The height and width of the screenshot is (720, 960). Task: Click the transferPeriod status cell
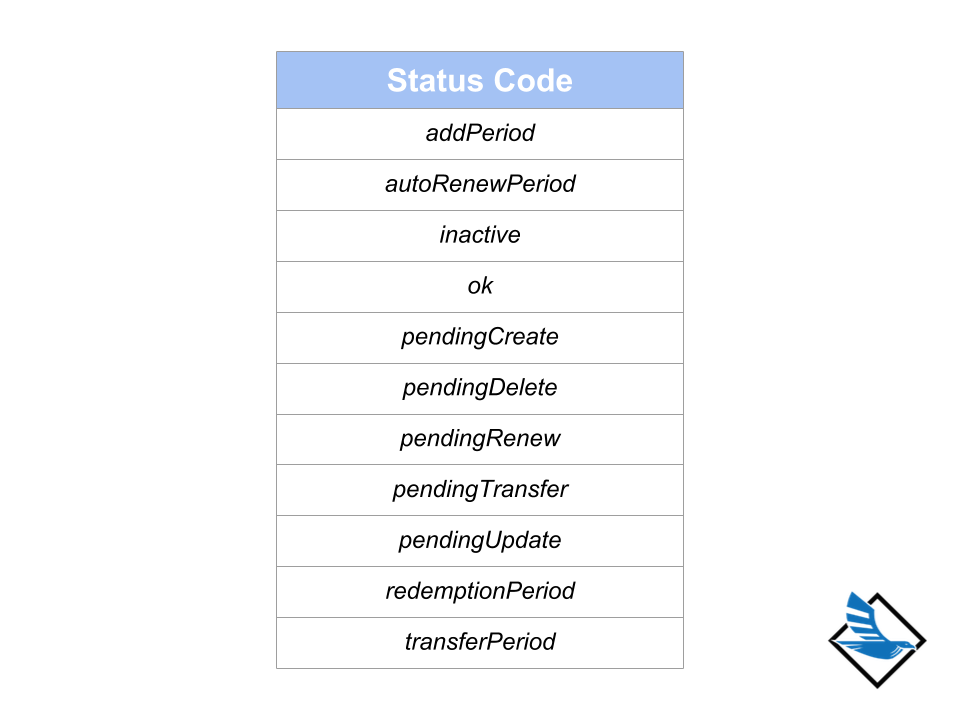click(480, 642)
